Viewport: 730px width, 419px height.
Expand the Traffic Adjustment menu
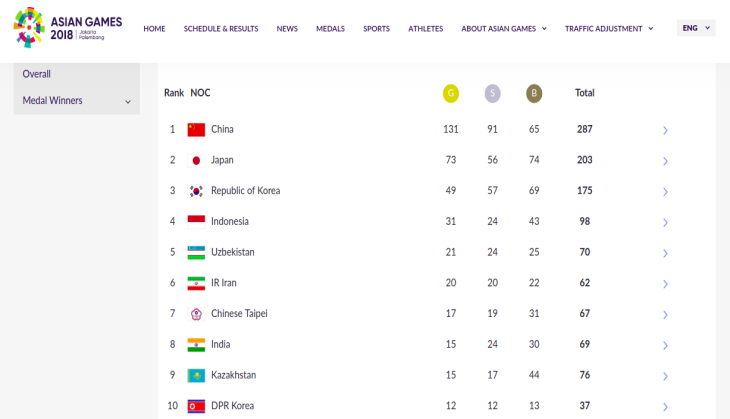[609, 28]
